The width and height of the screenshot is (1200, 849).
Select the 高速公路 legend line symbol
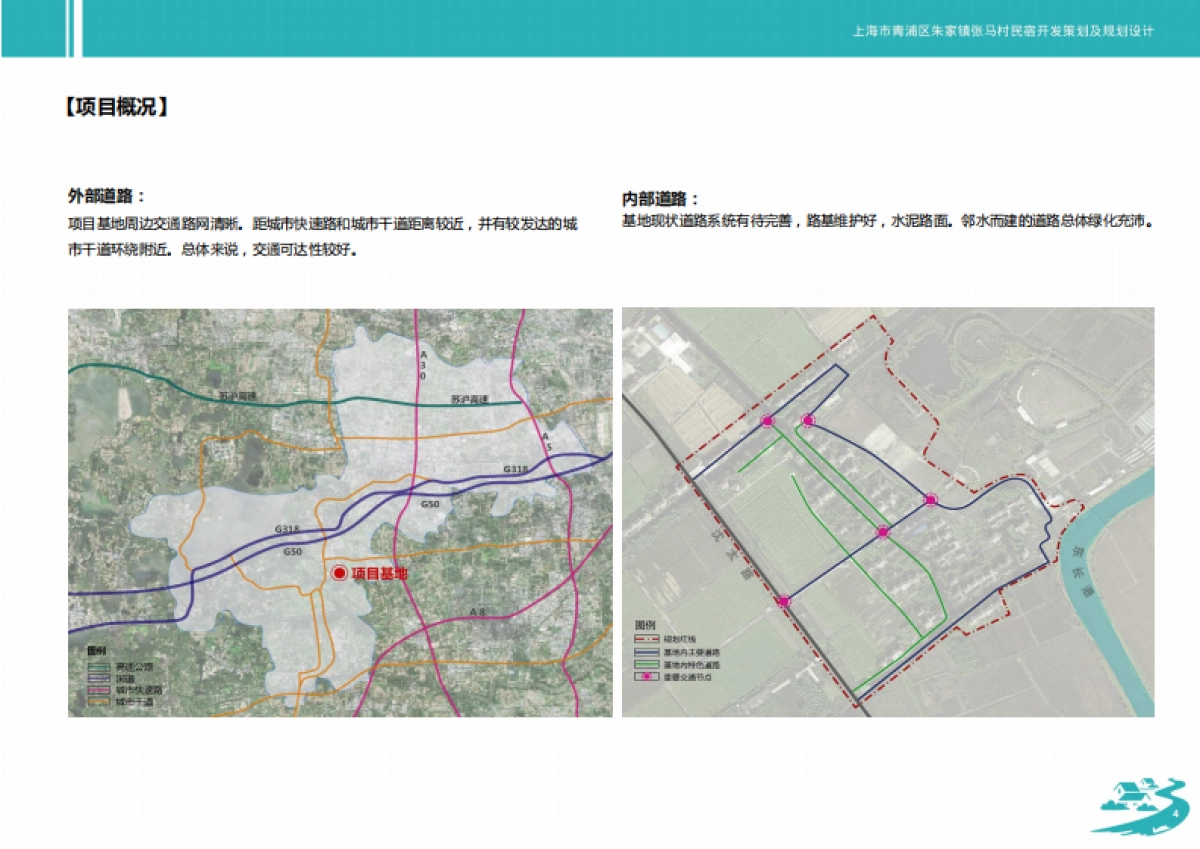98,667
